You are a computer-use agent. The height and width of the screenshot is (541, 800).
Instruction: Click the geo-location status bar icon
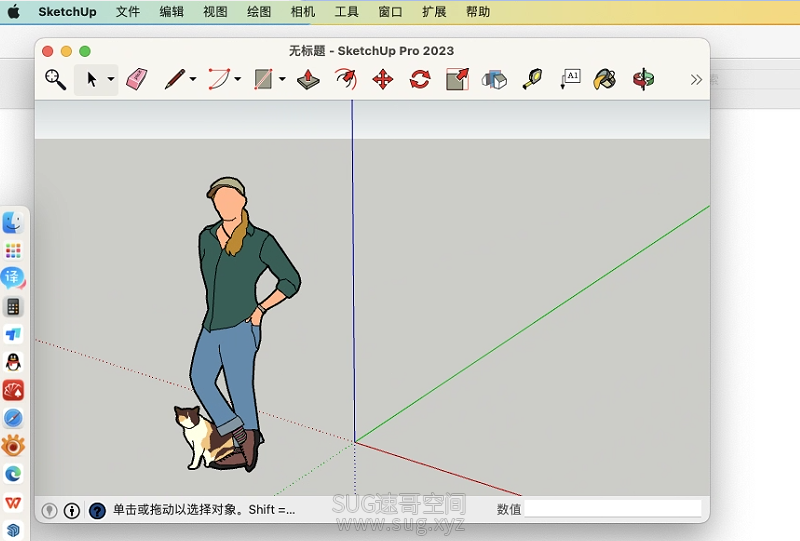pos(49,510)
